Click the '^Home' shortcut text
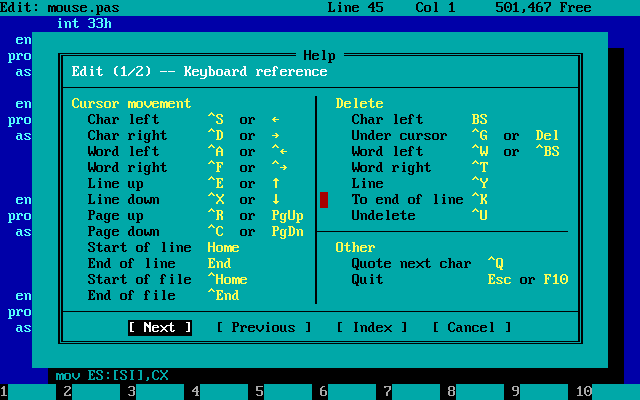640x400 pixels. 228,279
